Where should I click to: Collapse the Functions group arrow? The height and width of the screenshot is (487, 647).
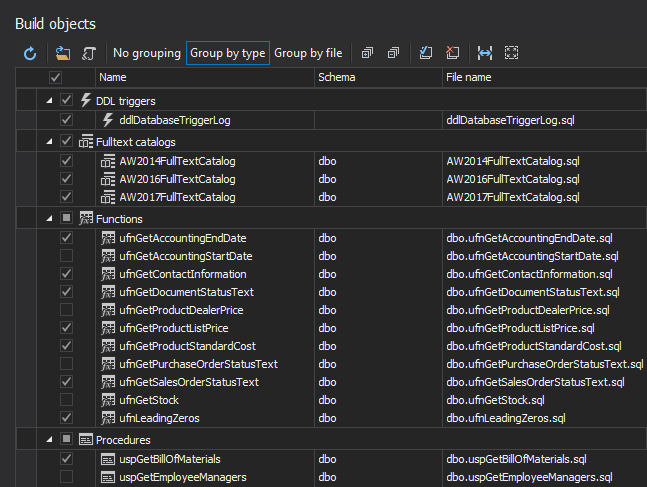[x=48, y=218]
